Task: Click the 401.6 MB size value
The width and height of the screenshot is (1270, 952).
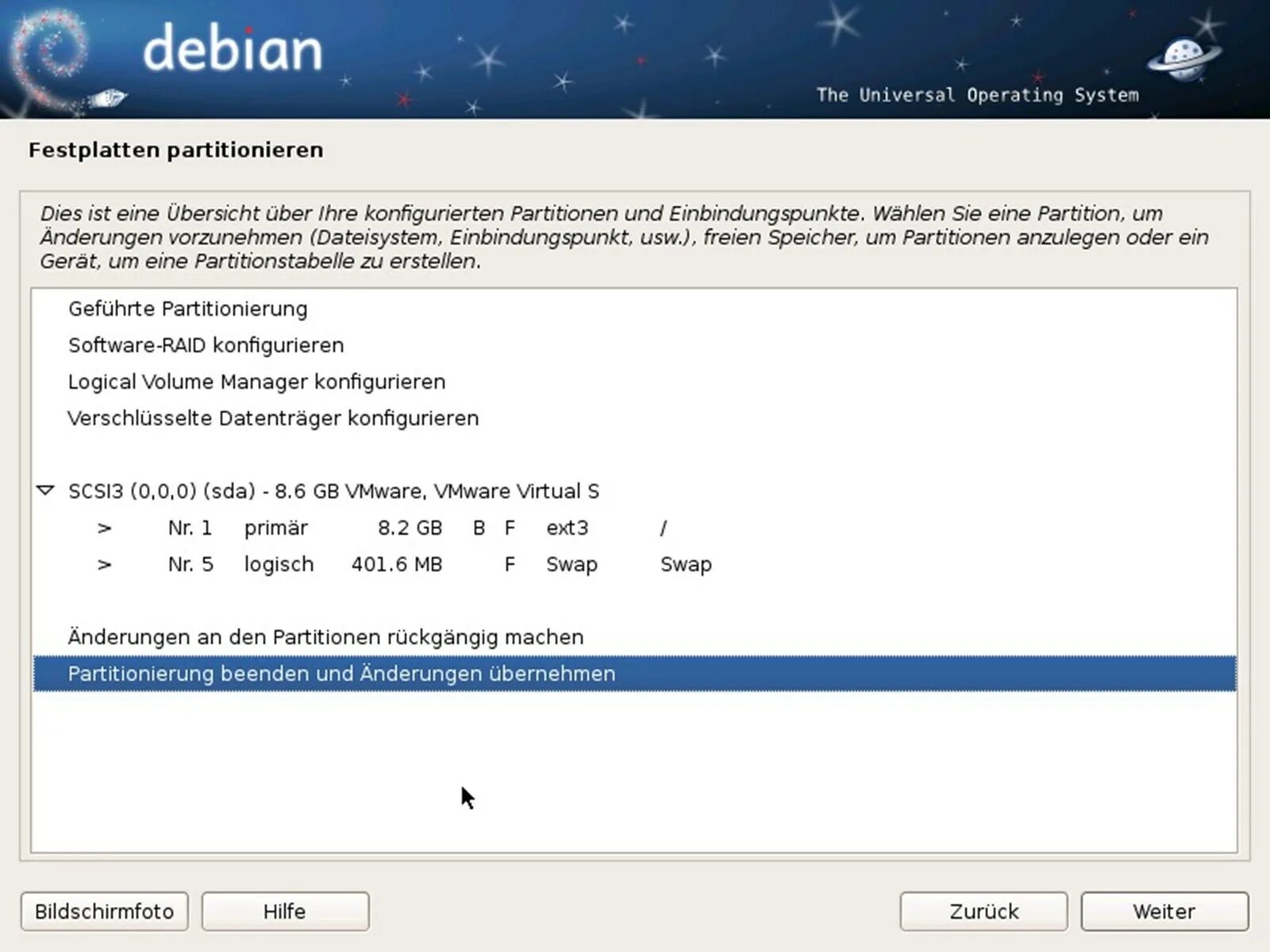Action: (397, 564)
